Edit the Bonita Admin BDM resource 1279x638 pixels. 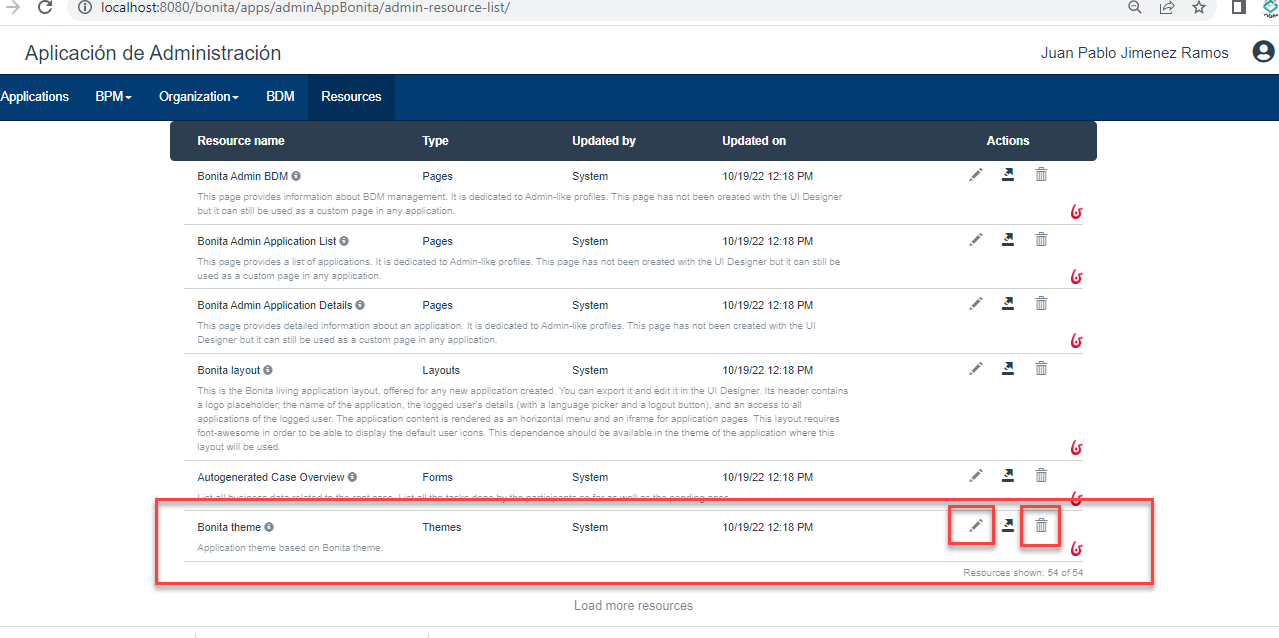pyautogui.click(x=976, y=175)
